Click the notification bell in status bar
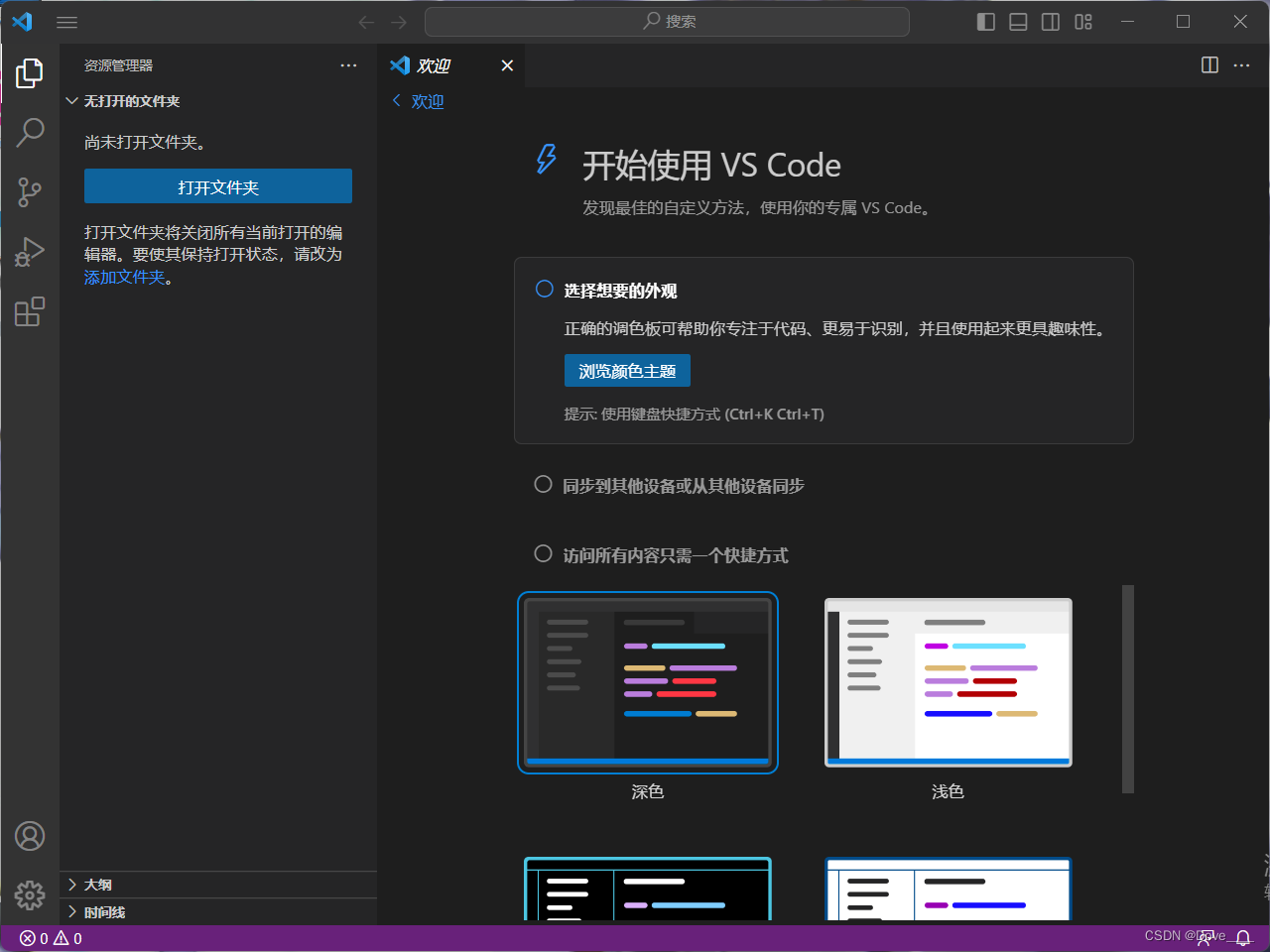1270x952 pixels. click(1243, 937)
